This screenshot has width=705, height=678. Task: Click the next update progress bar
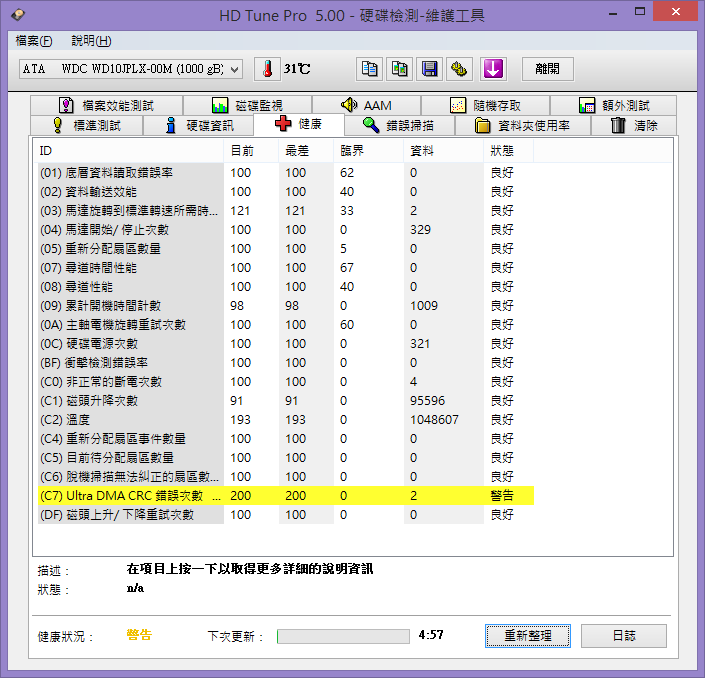344,636
